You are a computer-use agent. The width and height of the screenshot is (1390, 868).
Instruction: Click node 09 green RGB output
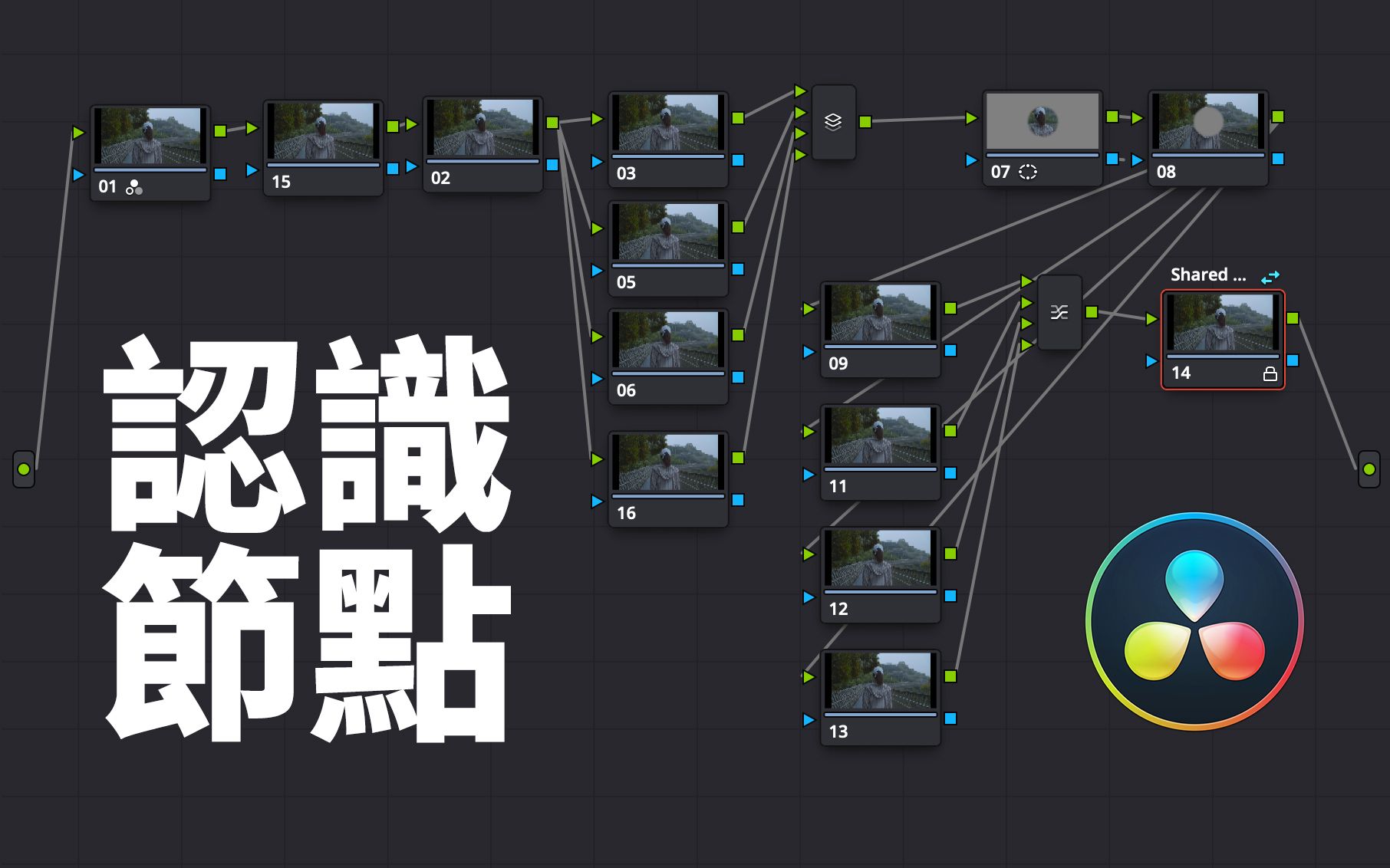click(950, 308)
